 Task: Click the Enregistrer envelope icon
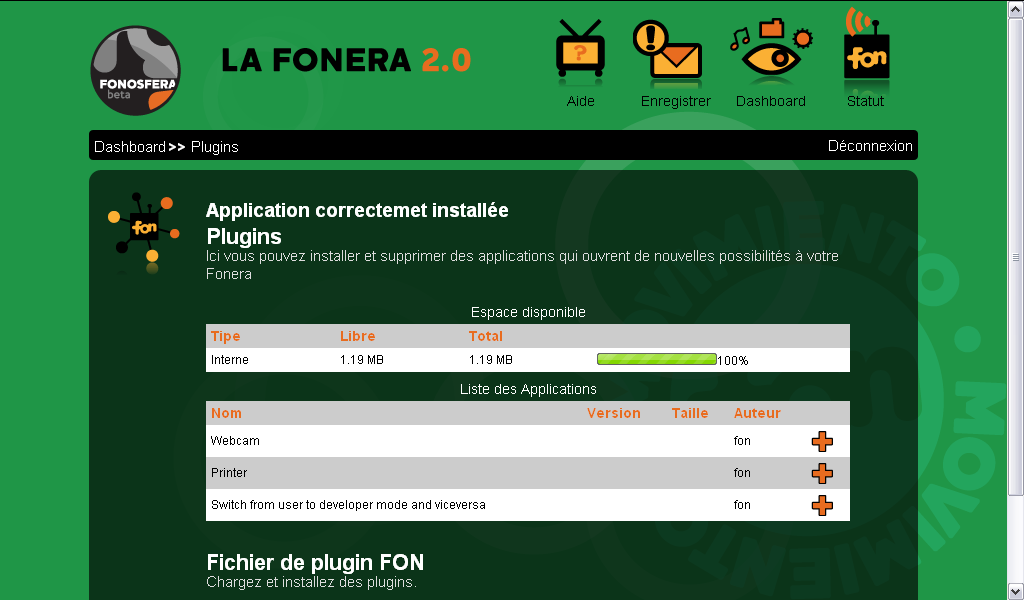point(667,51)
